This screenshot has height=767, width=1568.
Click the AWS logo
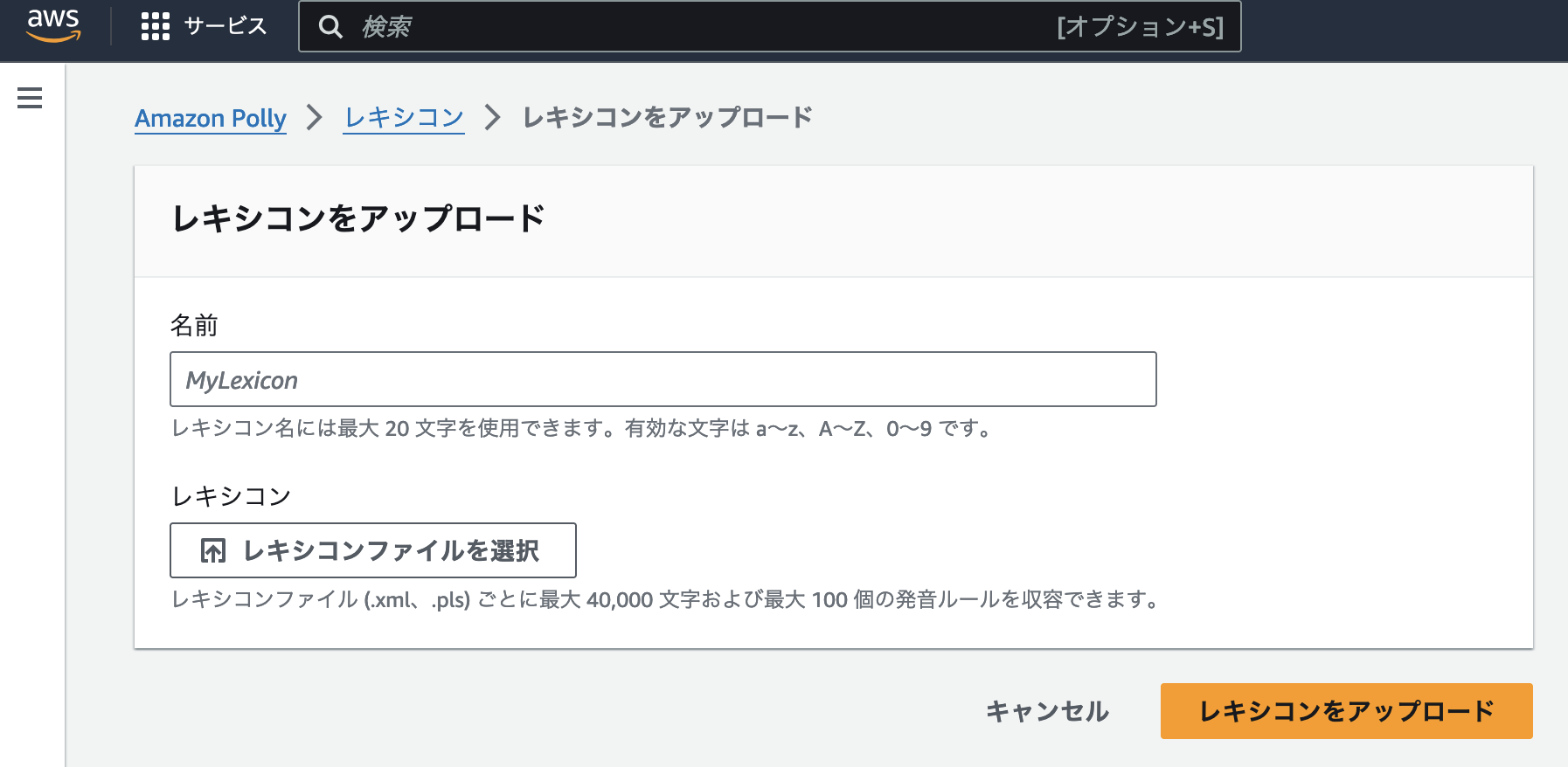pyautogui.click(x=53, y=25)
